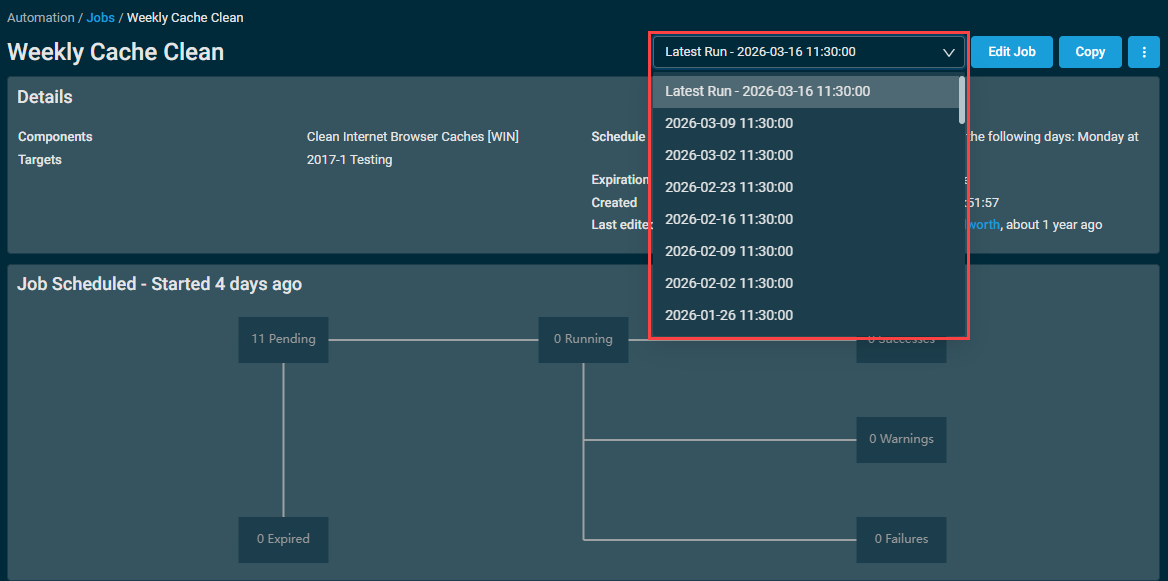Click the 0 Running status box
This screenshot has width=1168, height=581.
click(583, 340)
